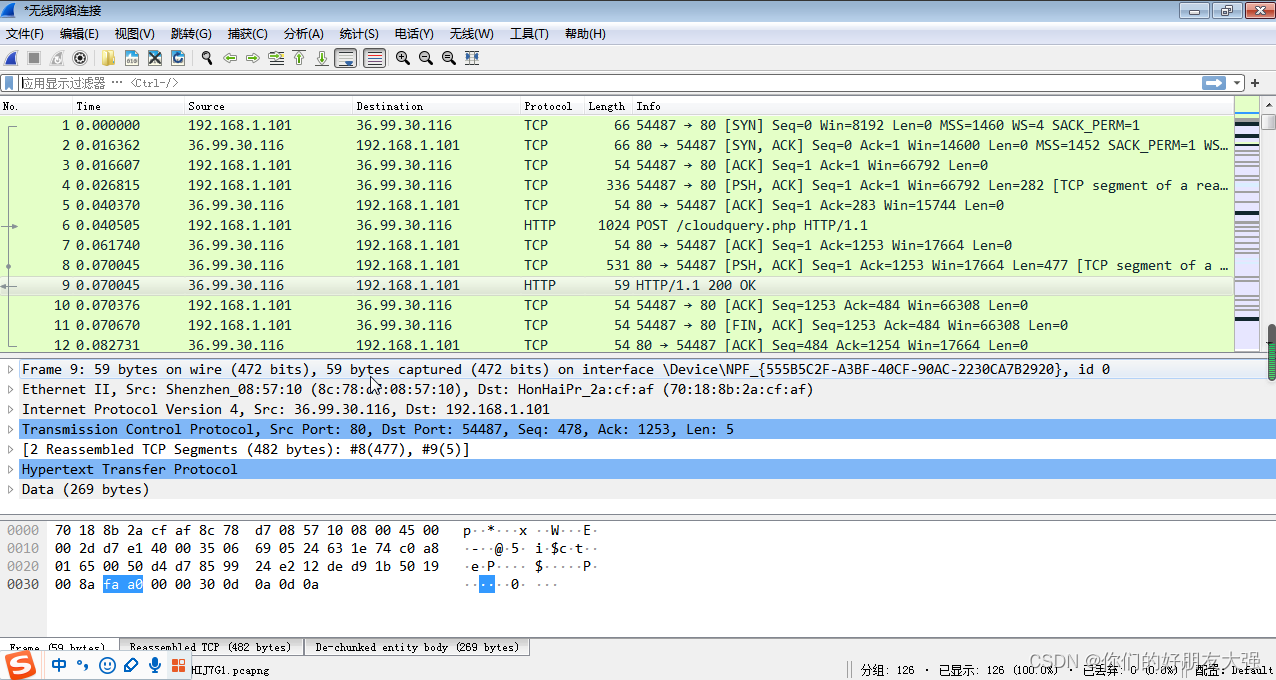Click the display filter bookmark icon
Viewport: 1276px width, 680px height.
[x=10, y=83]
